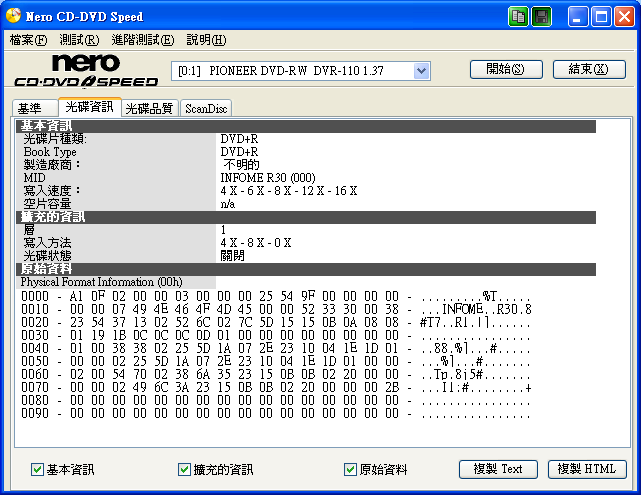
Task: Click the 基本資訊 section header
Action: pos(306,126)
